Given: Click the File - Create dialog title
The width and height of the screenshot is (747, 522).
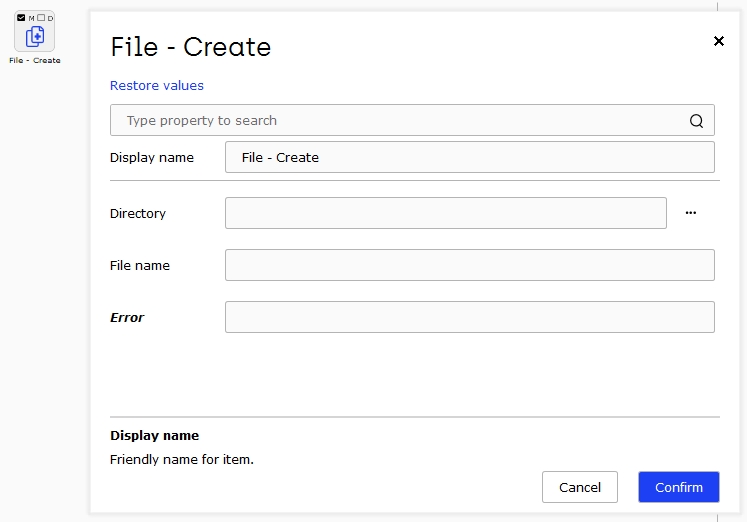Looking at the screenshot, I should [191, 47].
